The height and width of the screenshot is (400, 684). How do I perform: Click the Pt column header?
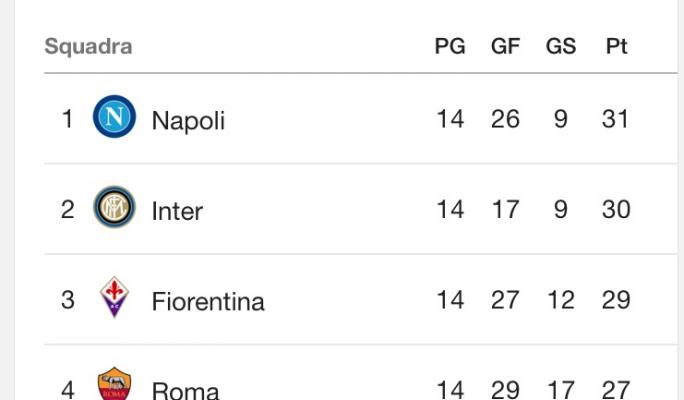tap(616, 46)
